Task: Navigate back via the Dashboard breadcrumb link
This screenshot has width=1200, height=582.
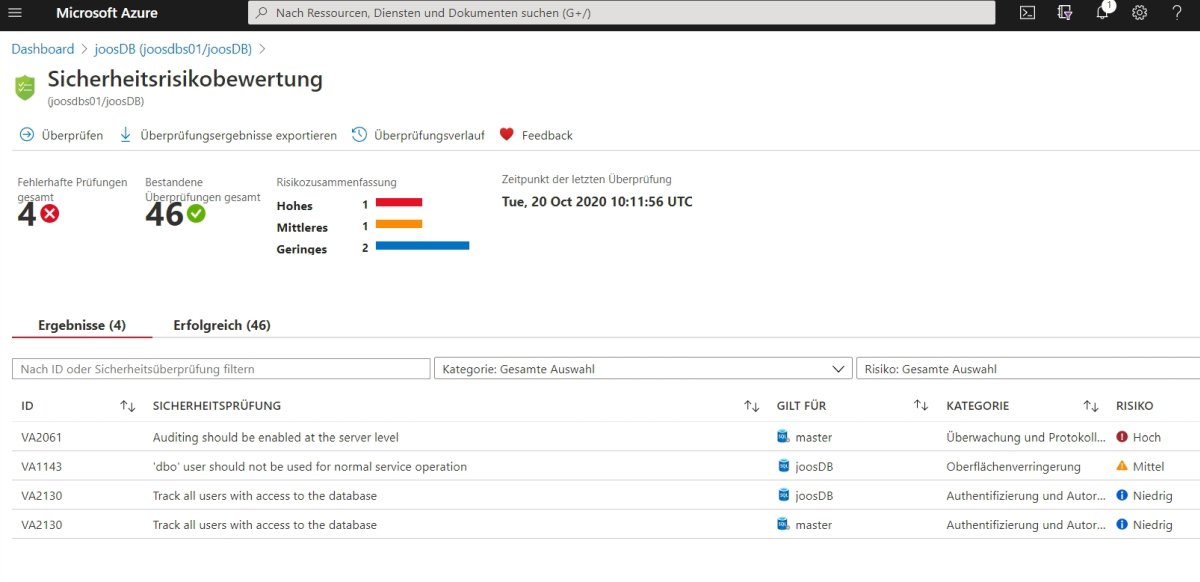Action: 42,47
